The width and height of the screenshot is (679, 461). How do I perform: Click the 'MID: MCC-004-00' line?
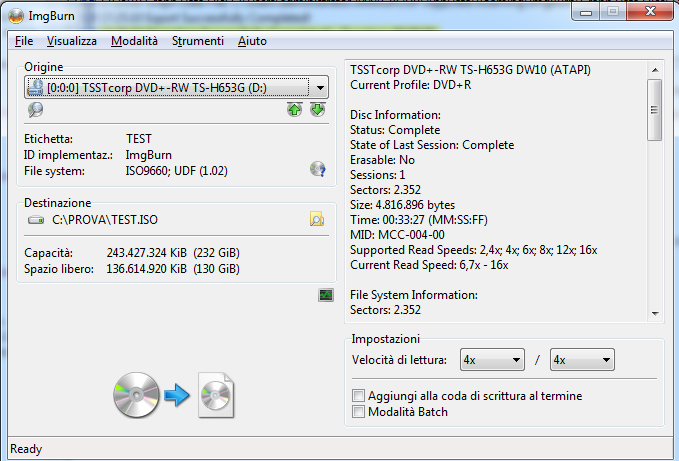tap(397, 235)
